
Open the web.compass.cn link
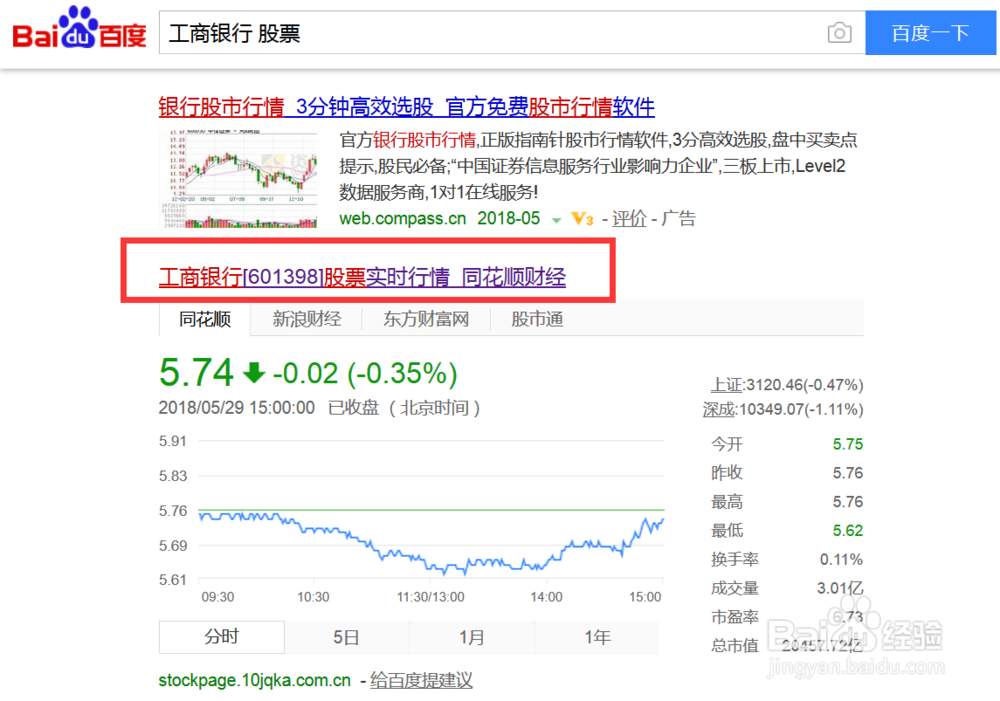click(x=402, y=219)
